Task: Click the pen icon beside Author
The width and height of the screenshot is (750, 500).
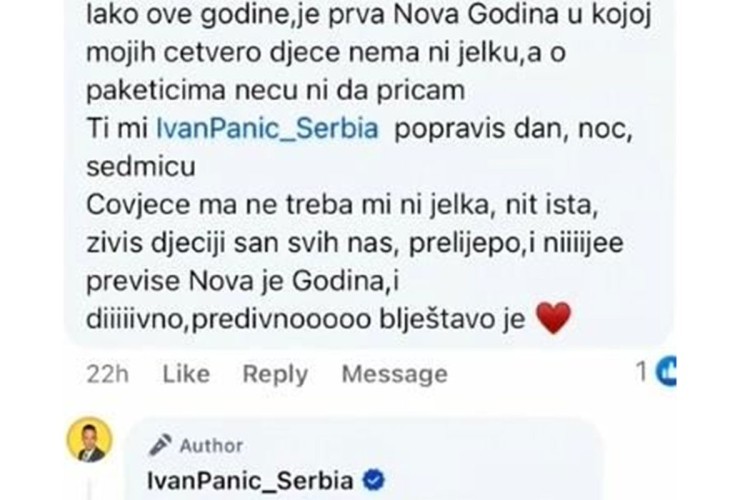Action: (x=160, y=445)
